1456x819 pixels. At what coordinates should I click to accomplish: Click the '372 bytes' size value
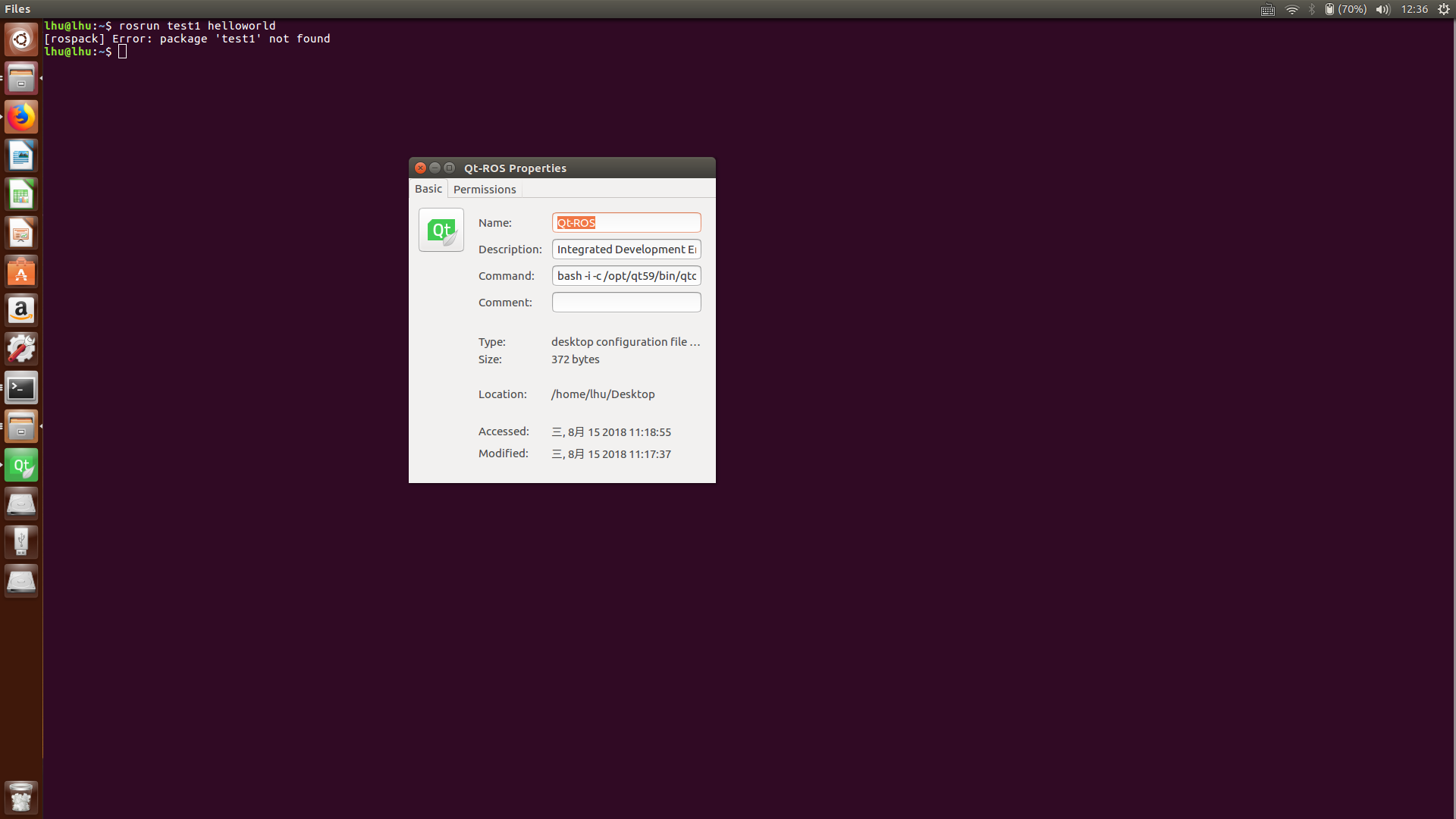click(576, 359)
